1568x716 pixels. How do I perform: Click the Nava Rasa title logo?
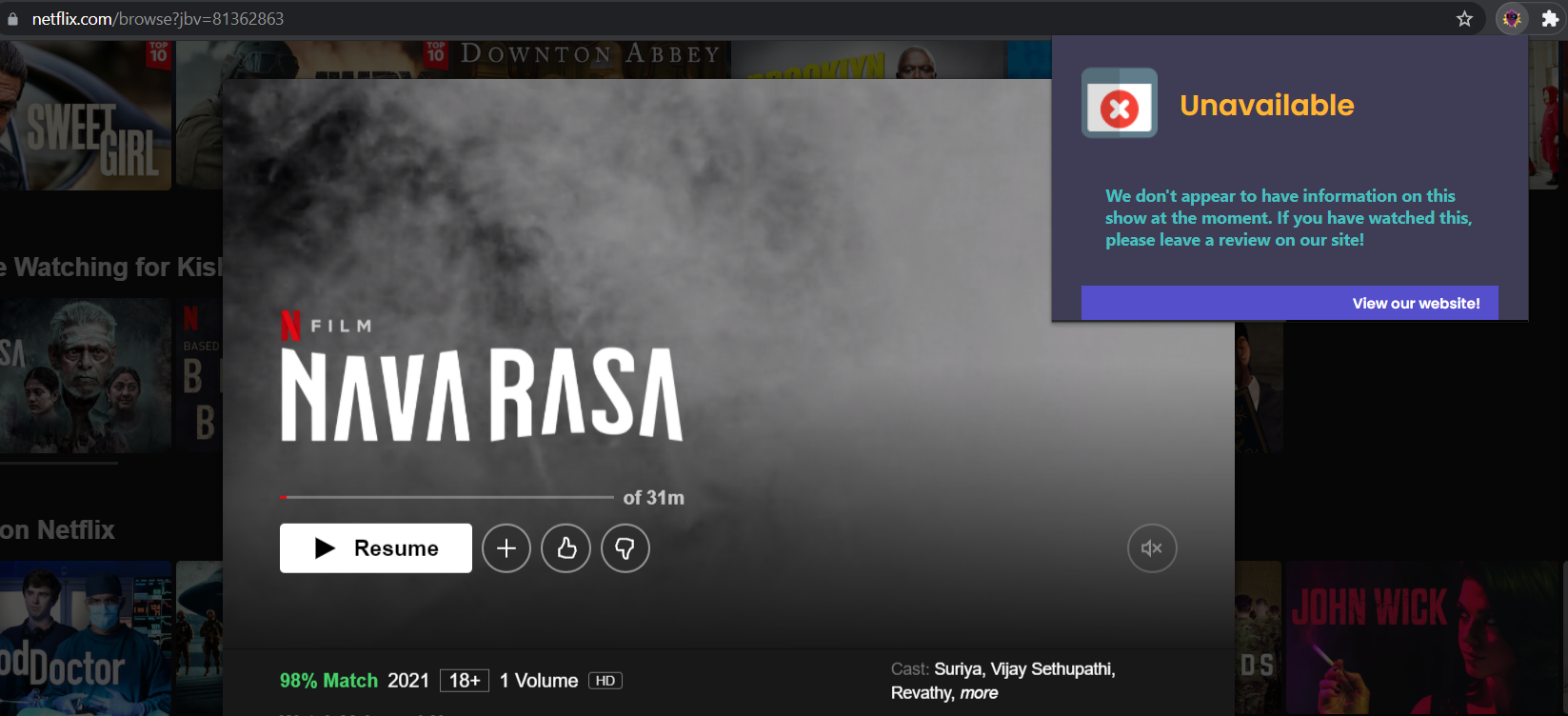point(482,394)
